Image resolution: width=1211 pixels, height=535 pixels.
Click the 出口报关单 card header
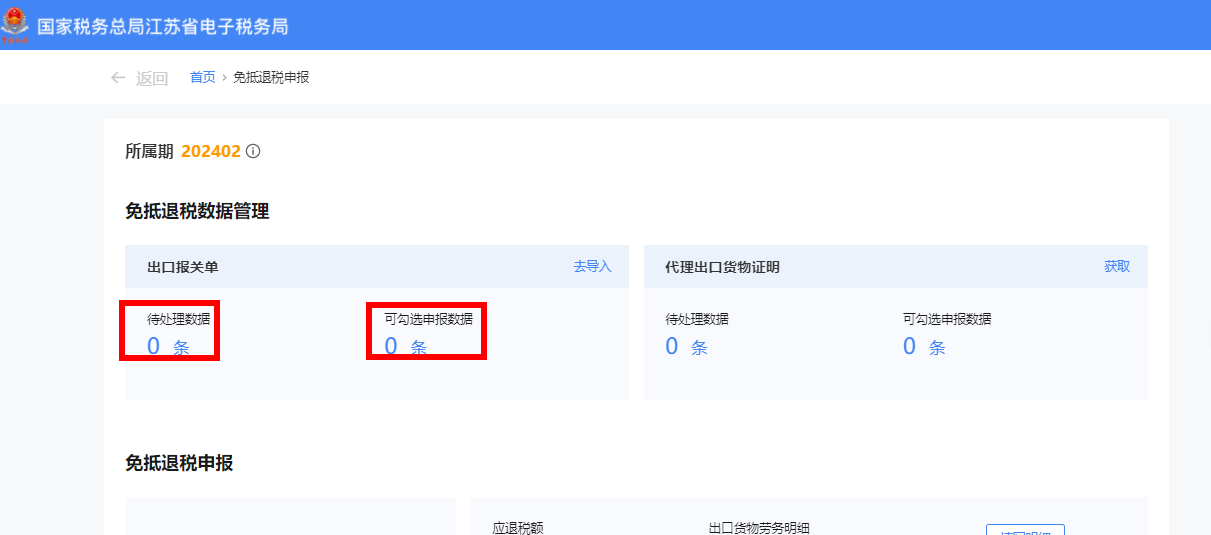pos(183,267)
